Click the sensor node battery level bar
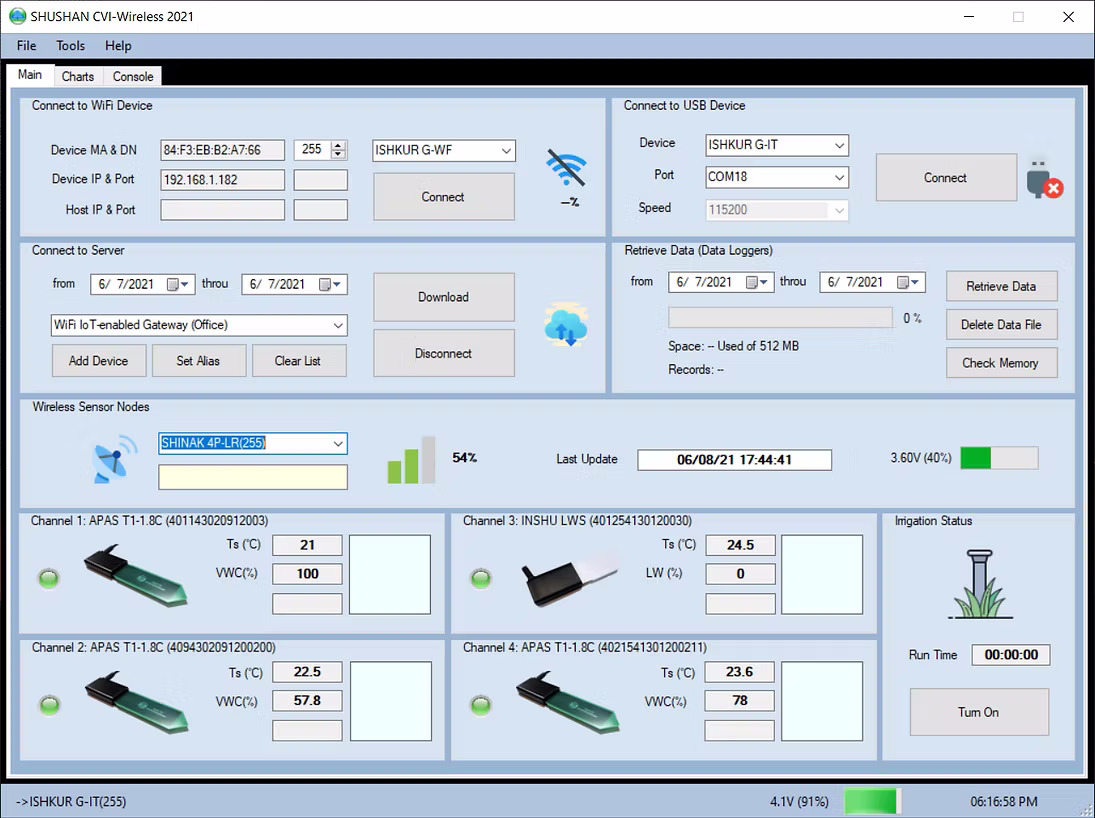This screenshot has height=818, width=1095. [998, 458]
